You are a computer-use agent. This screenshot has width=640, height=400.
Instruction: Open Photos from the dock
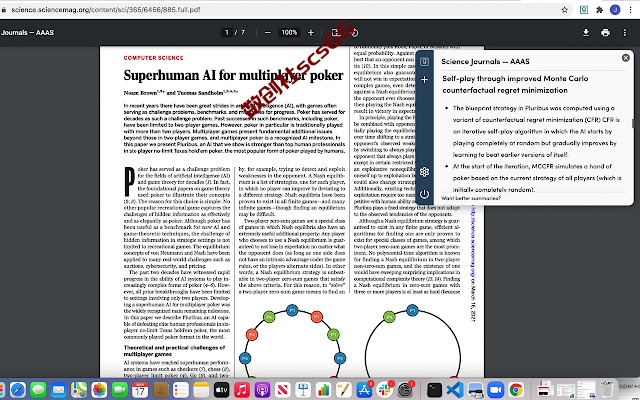coord(99,390)
